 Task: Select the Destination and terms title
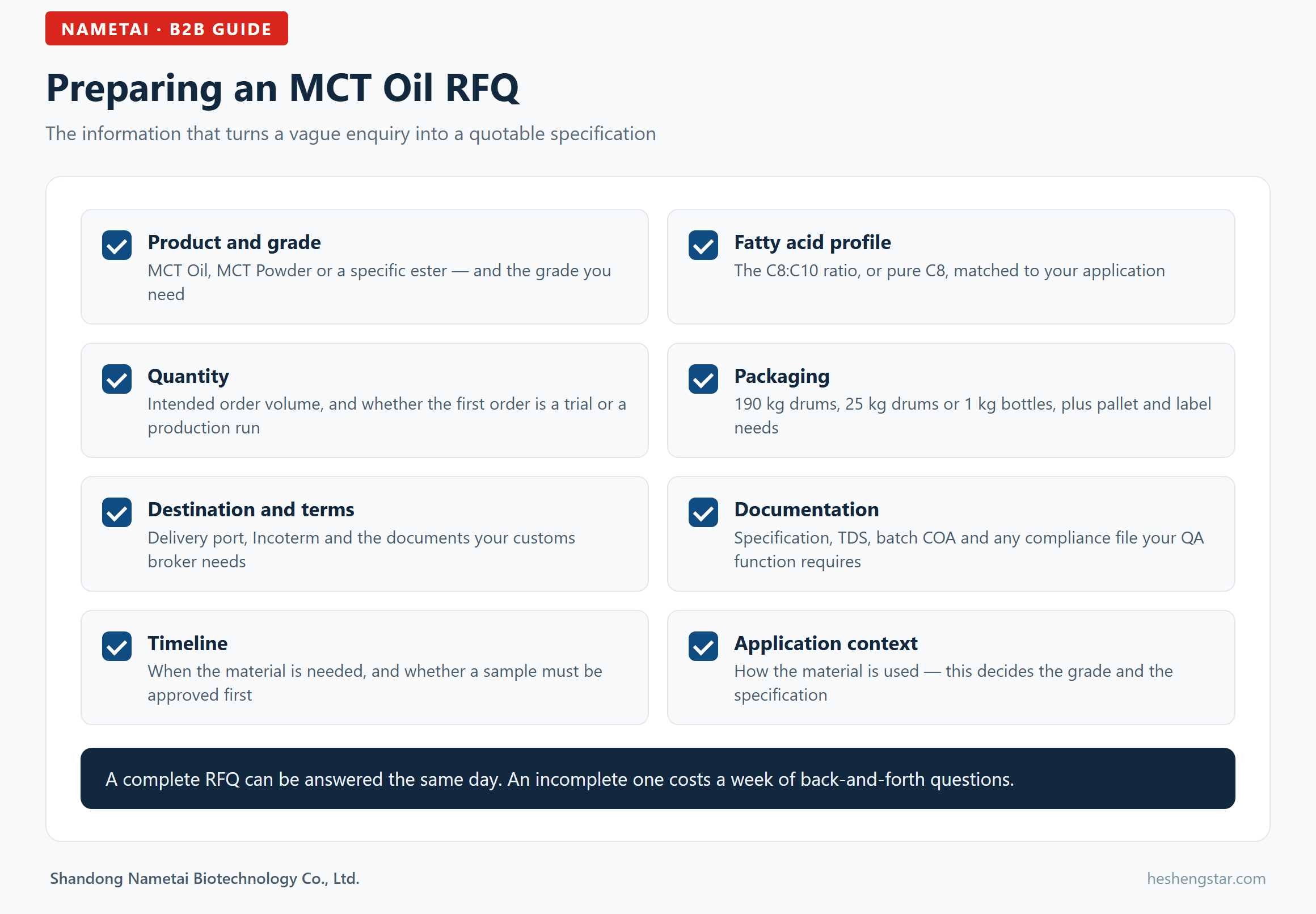[x=251, y=509]
